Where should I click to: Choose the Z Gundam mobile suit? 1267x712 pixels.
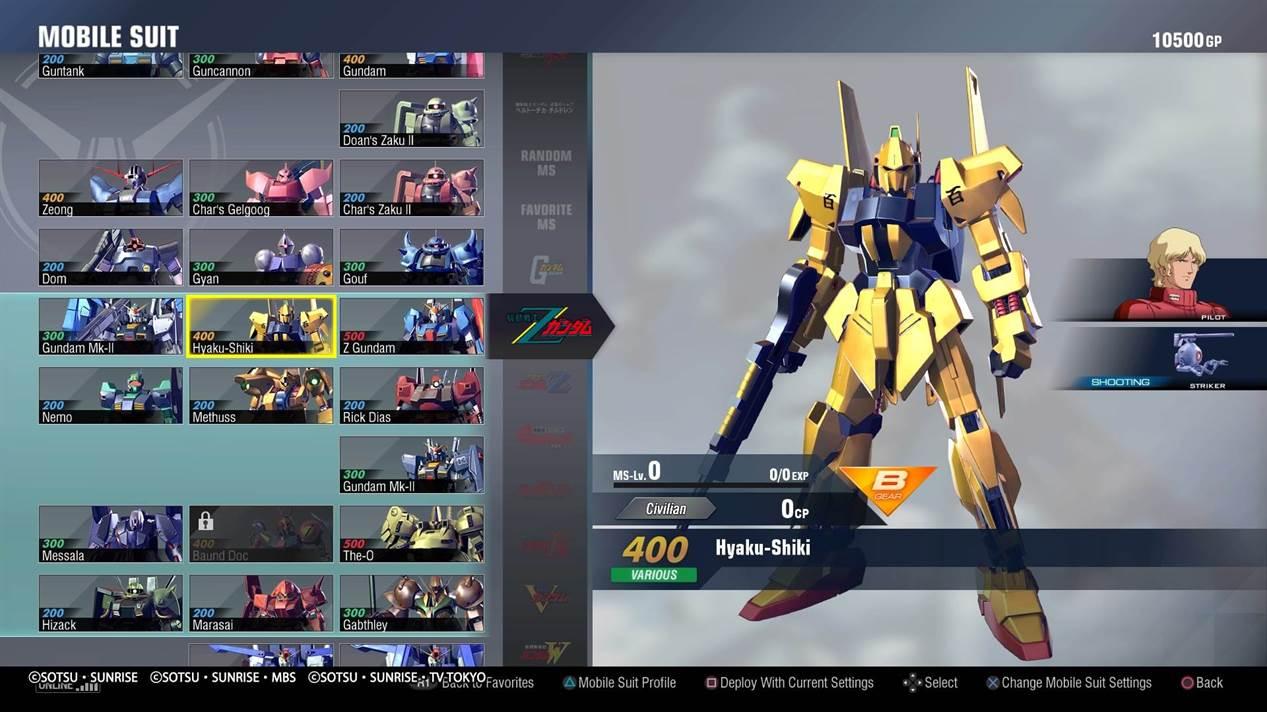pos(412,326)
